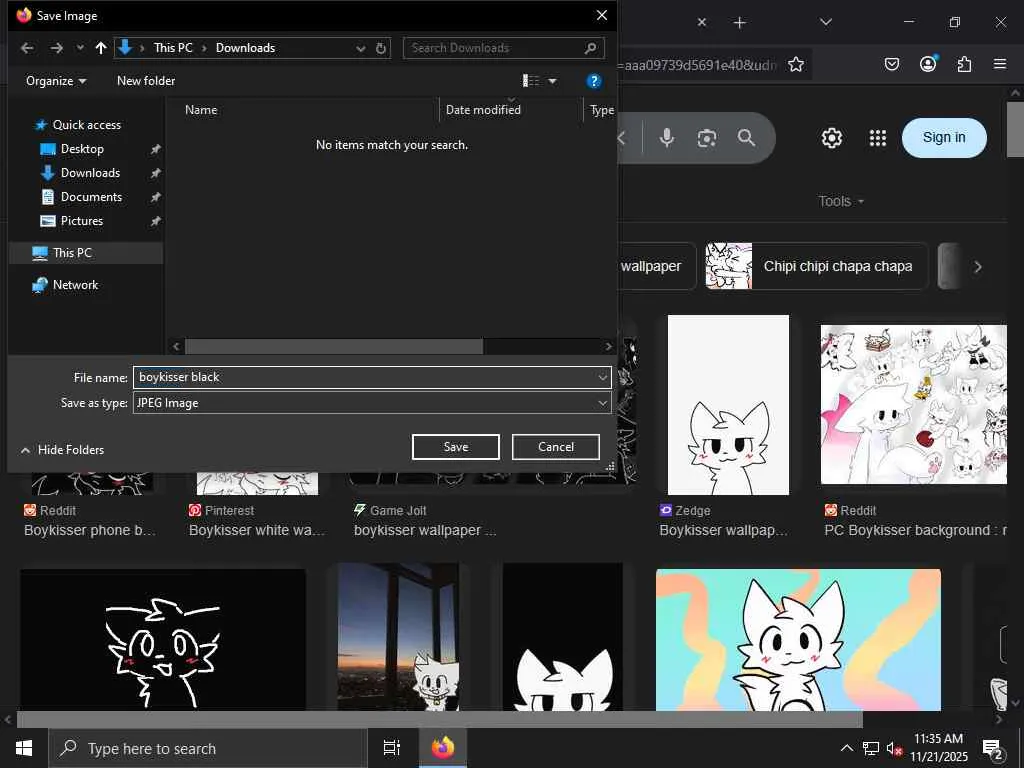Open colorful pastel boykisser thumbnail
The image size is (1024, 768).
pos(798,640)
